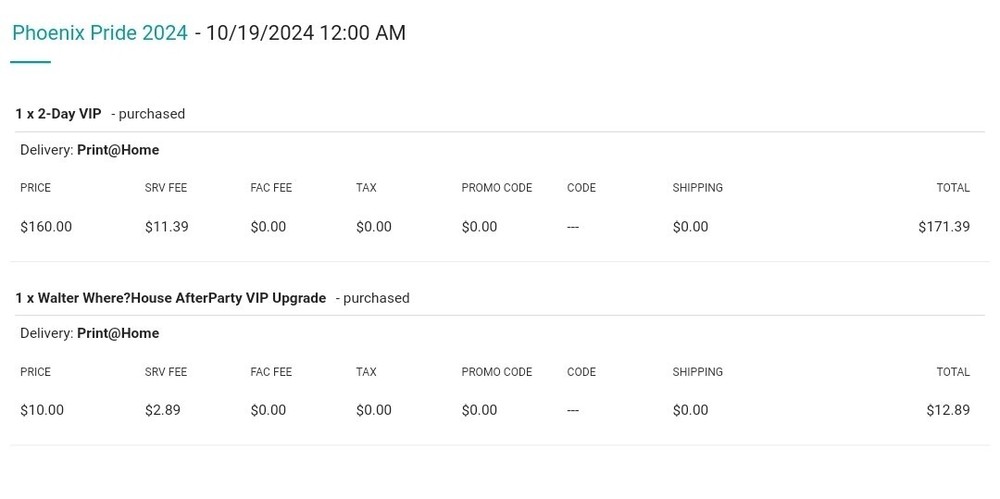
Task: Click the TOTAL header for 2-Day VIP
Action: click(952, 188)
